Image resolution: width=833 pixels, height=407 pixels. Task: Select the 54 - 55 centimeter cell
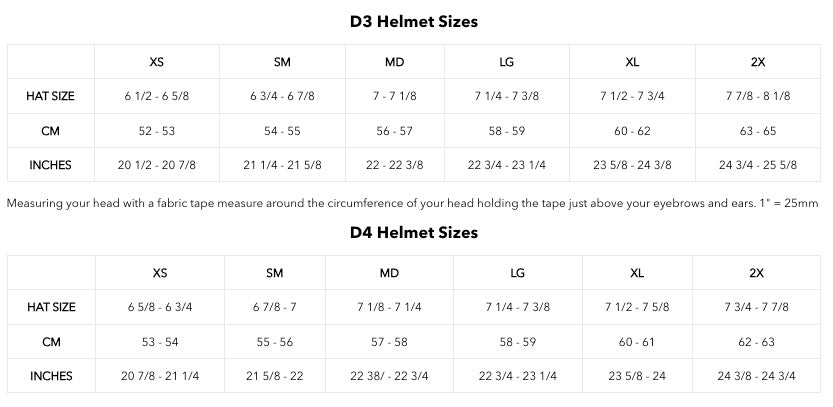(x=282, y=131)
